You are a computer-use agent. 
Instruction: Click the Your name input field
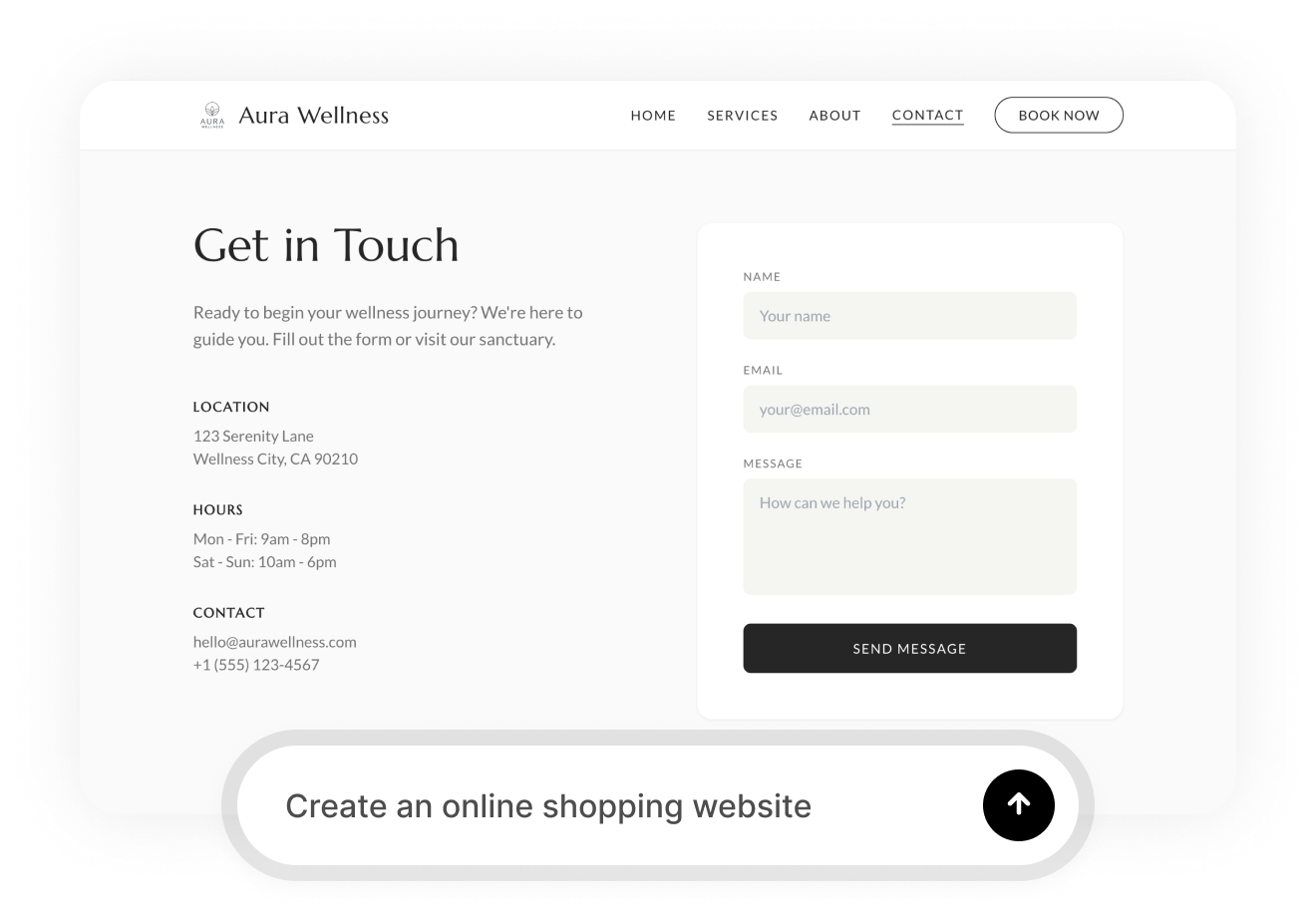click(x=909, y=315)
